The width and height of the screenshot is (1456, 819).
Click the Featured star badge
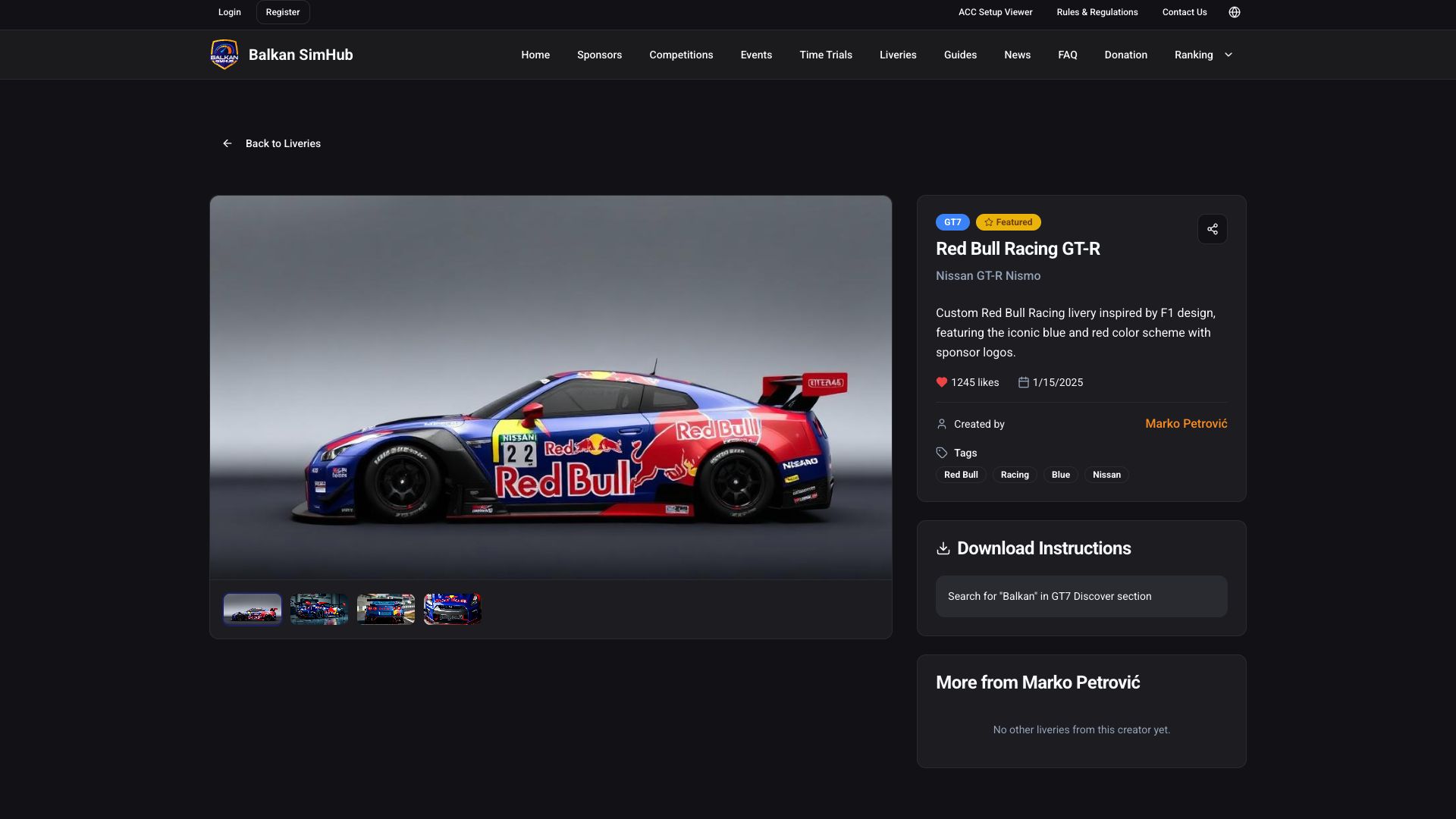(x=1008, y=222)
